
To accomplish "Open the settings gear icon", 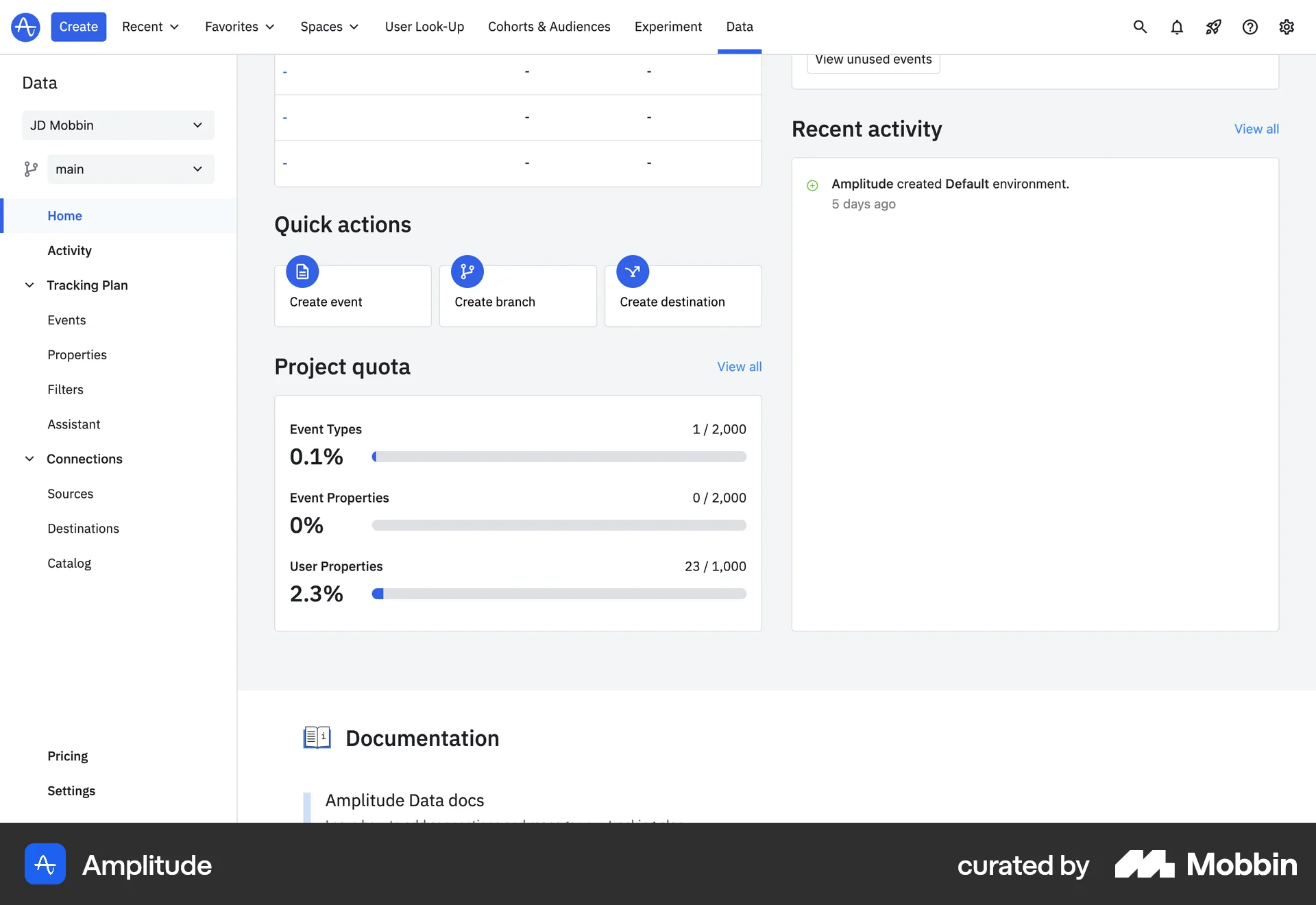I will pos(1287,27).
